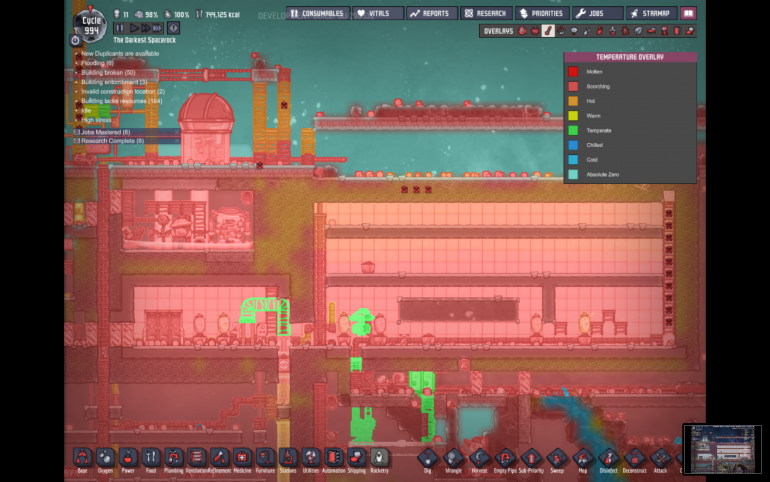Screen dimensions: 770x482
Task: Open the Starmap screen
Action: point(652,13)
